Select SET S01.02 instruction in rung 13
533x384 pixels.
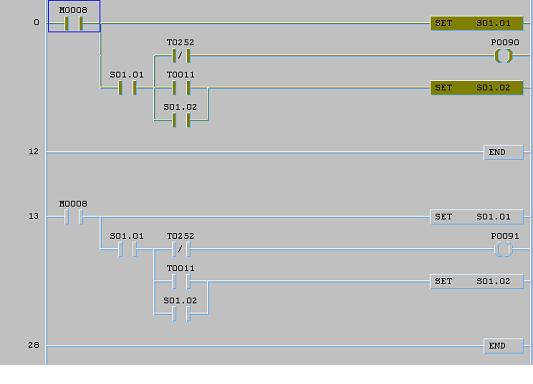(x=477, y=281)
